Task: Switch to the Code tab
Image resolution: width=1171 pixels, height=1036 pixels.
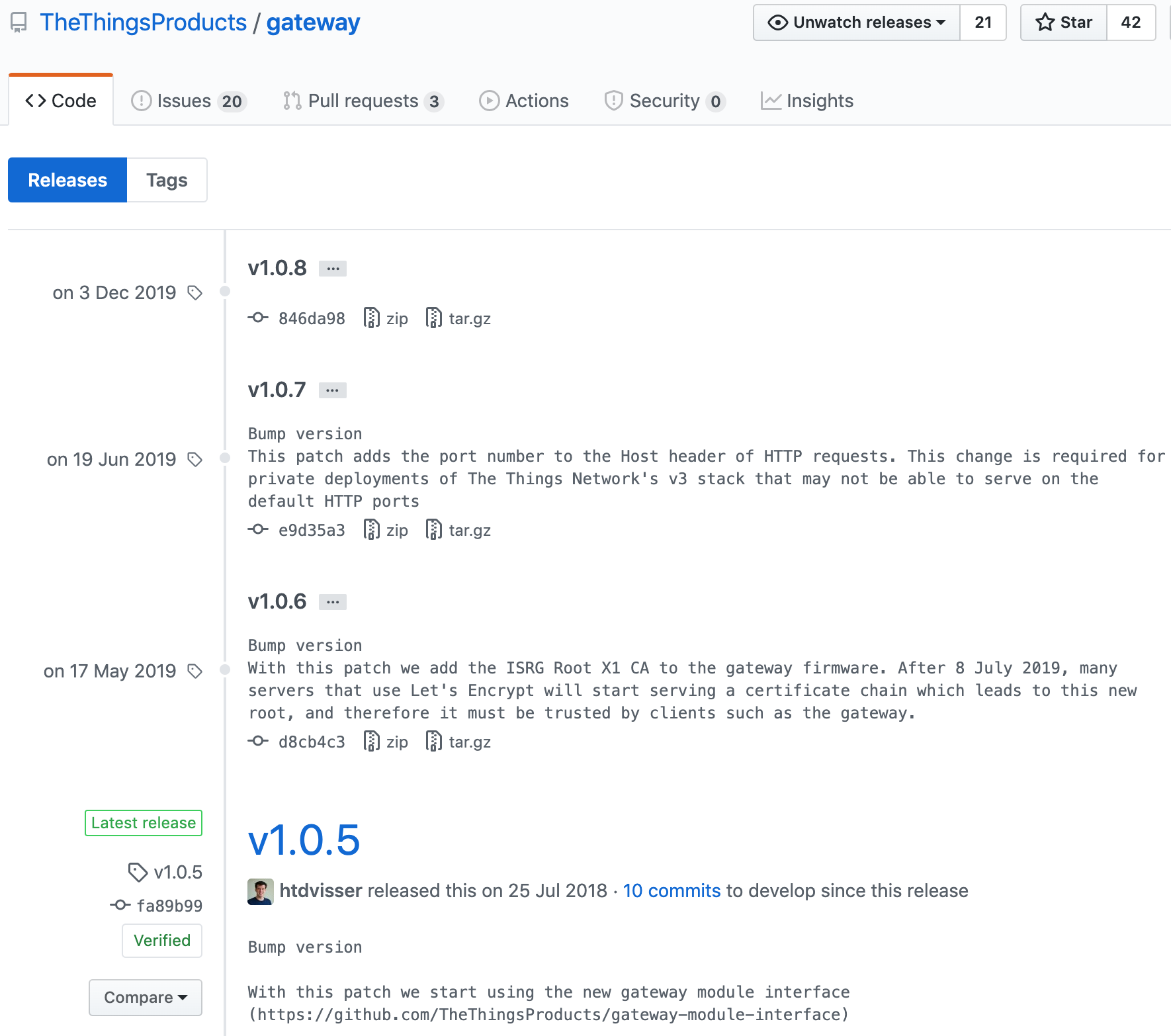Action: (61, 101)
